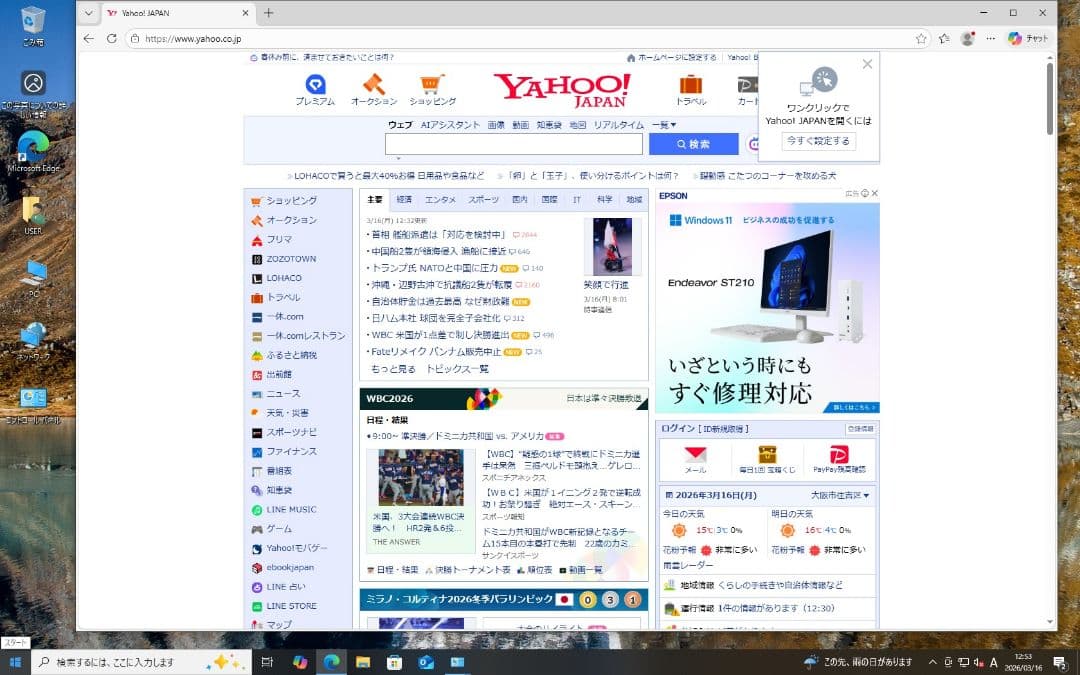Switch search to 画像 category

point(496,125)
